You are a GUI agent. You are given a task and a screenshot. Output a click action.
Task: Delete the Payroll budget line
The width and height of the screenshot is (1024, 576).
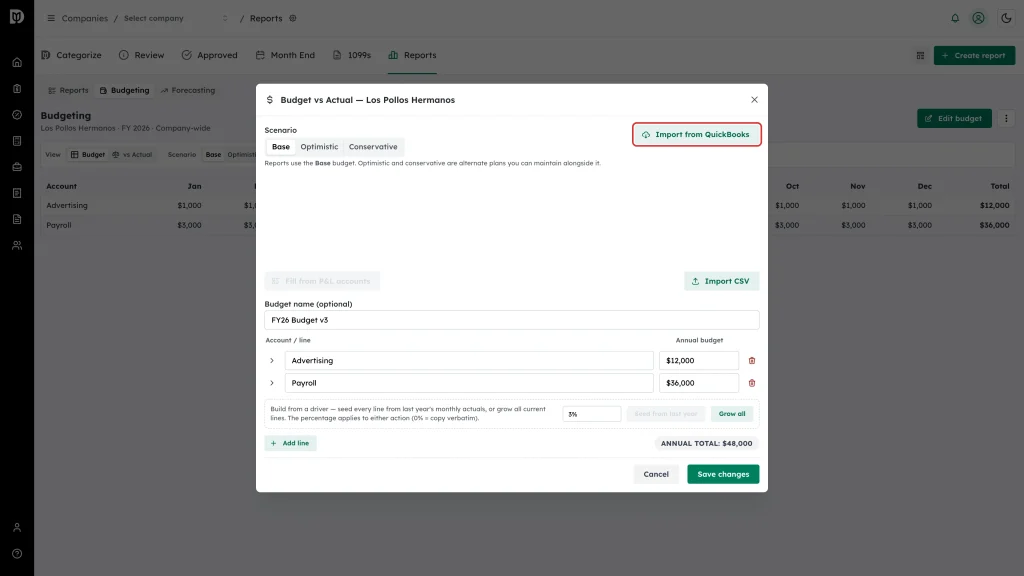pos(752,383)
